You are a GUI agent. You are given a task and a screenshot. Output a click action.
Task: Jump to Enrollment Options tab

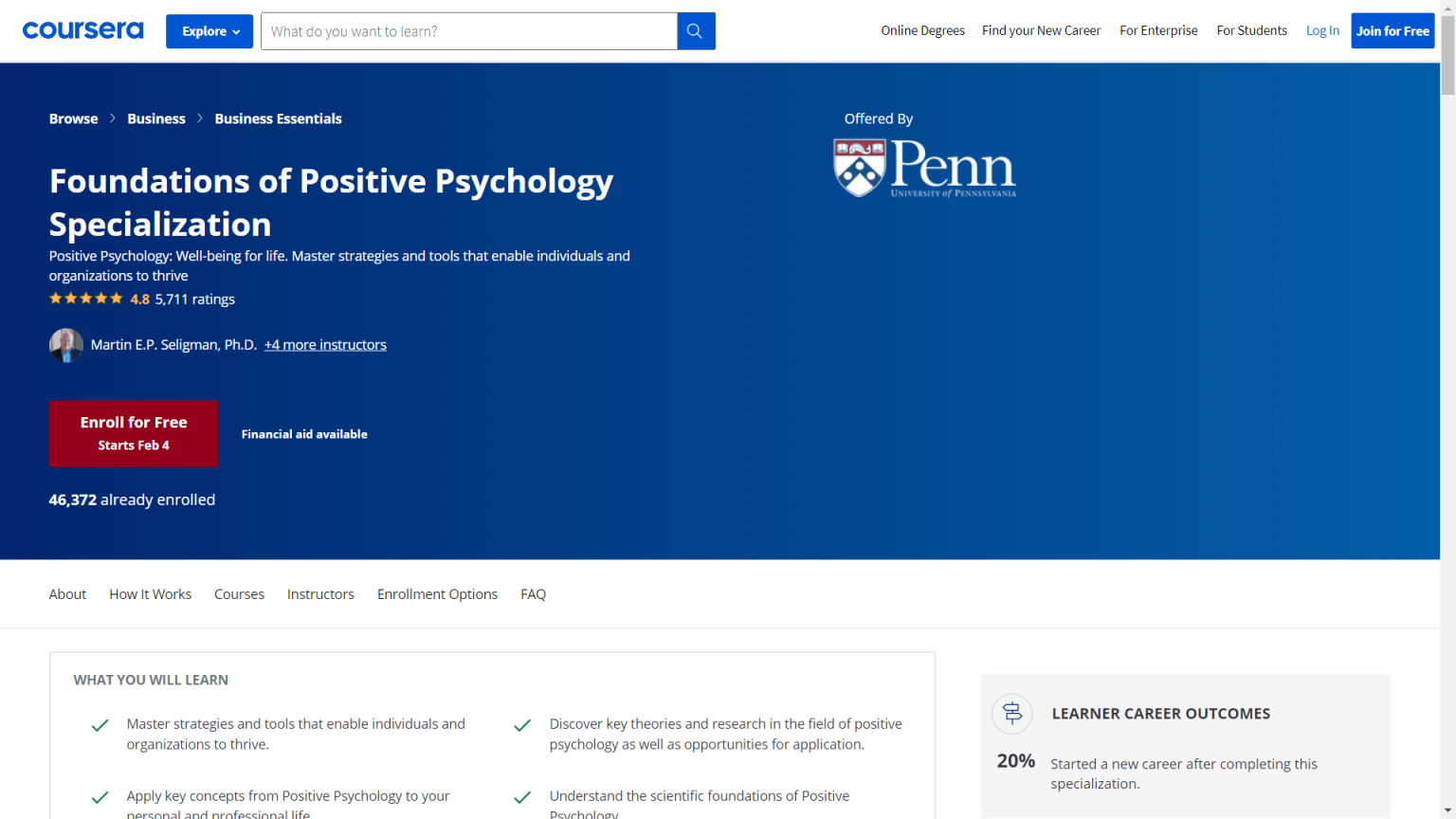[437, 594]
